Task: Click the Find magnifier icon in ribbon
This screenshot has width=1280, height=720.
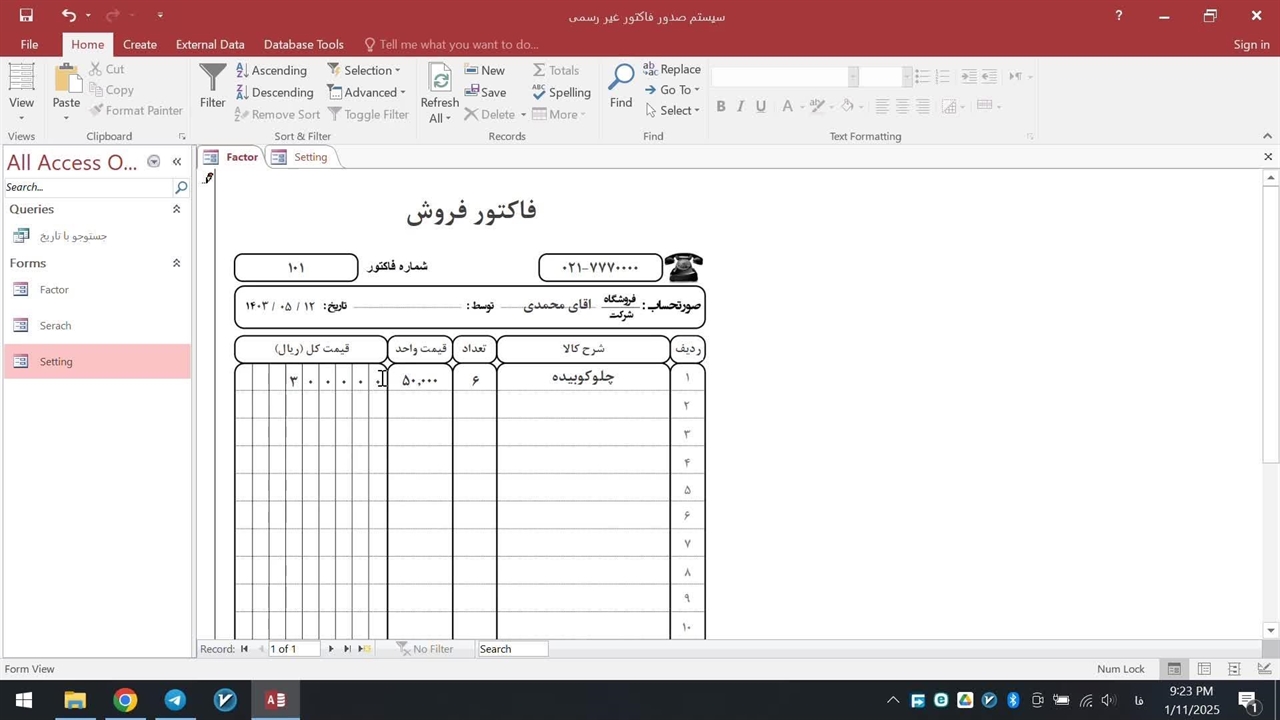Action: [x=621, y=78]
